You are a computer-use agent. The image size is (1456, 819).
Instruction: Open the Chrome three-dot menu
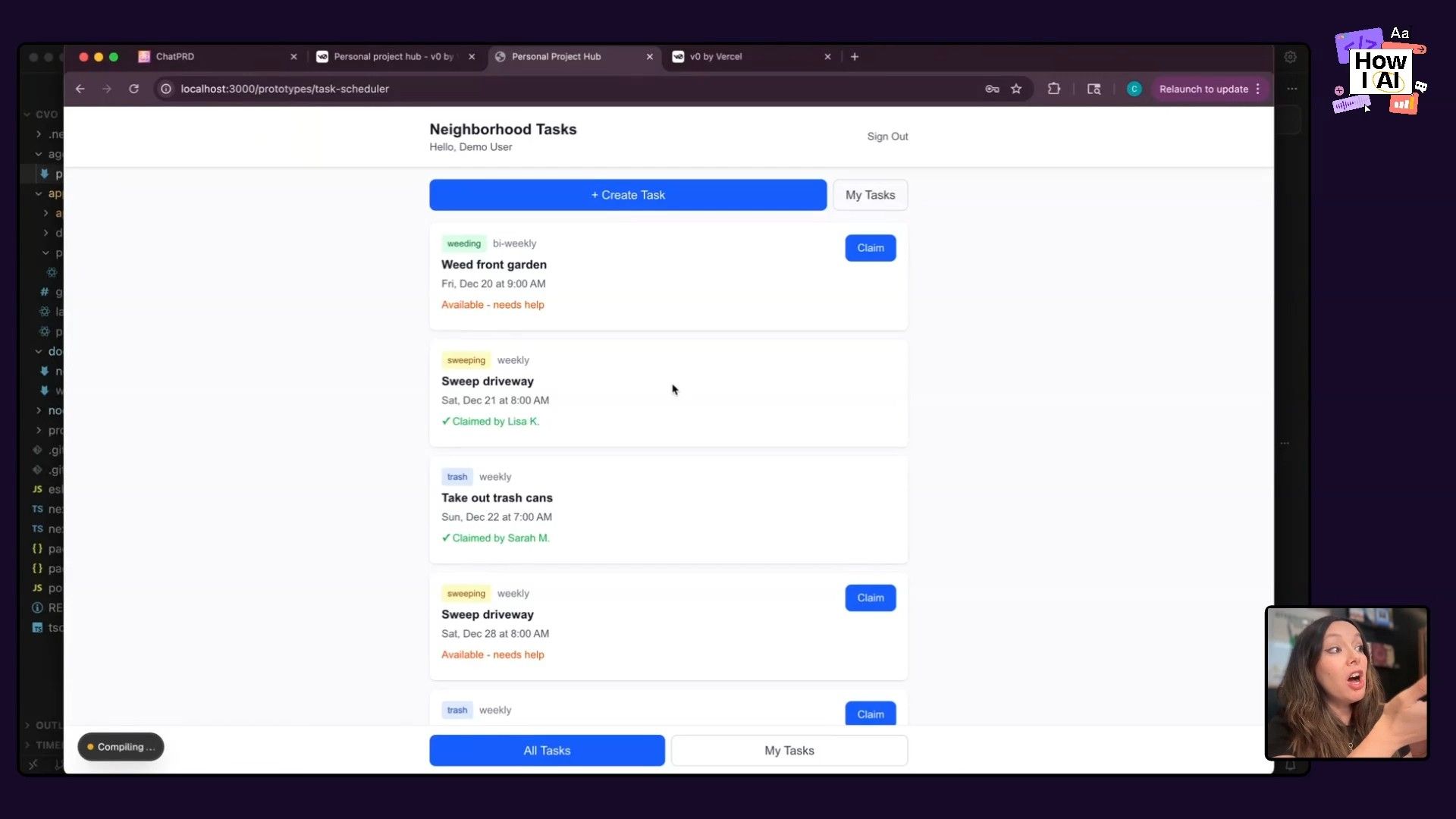point(1258,89)
